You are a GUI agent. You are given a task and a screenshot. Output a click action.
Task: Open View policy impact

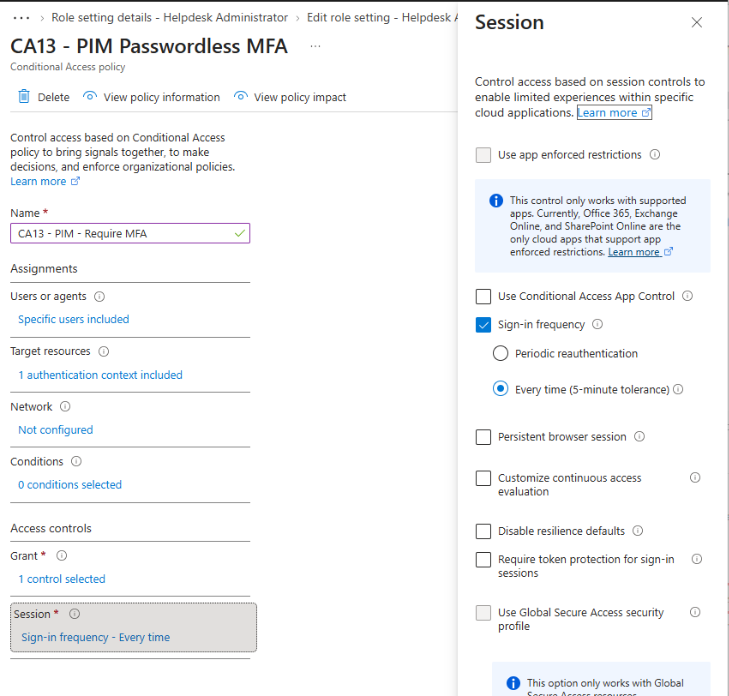[x=290, y=97]
